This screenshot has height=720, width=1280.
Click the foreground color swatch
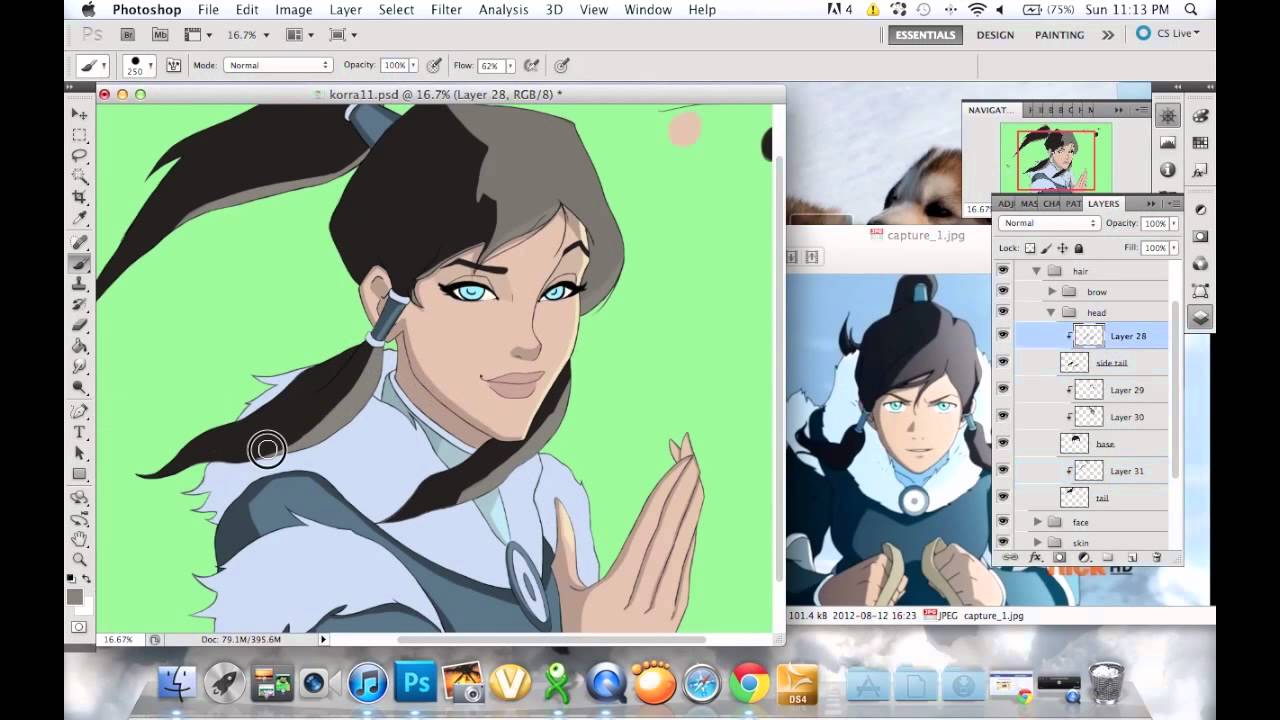tap(75, 597)
